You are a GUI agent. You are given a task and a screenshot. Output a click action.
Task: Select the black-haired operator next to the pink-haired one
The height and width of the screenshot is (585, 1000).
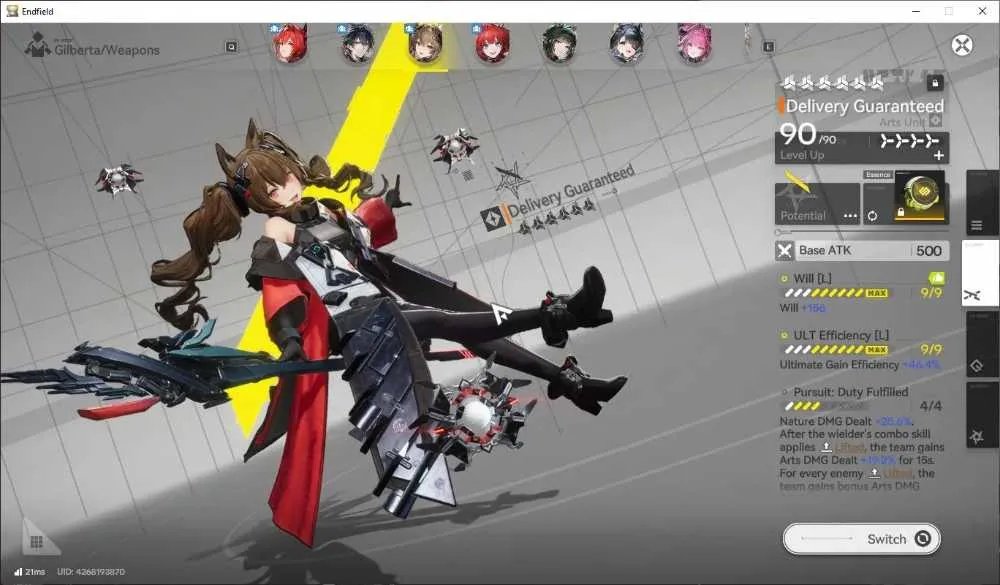[627, 43]
